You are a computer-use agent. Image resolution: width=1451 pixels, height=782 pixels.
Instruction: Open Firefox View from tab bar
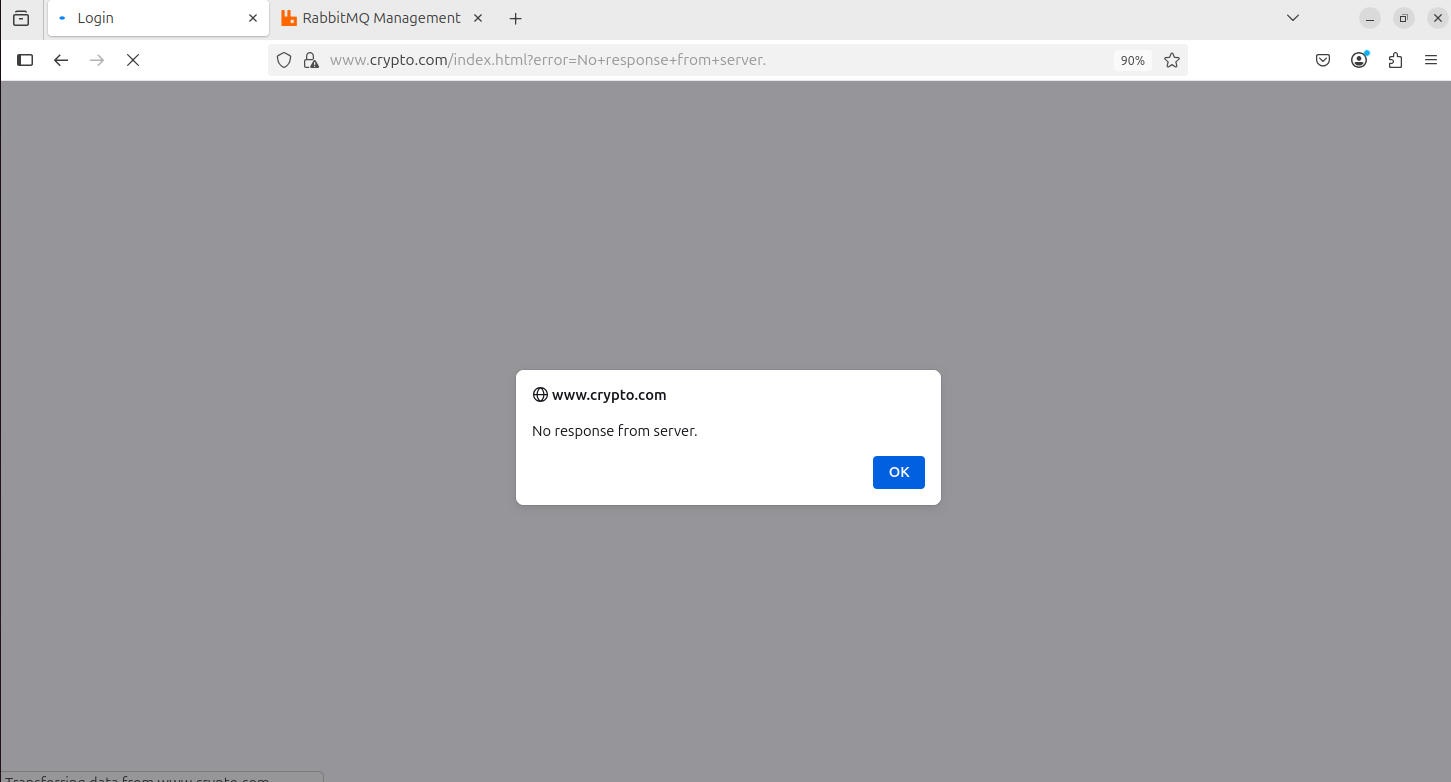click(x=21, y=18)
